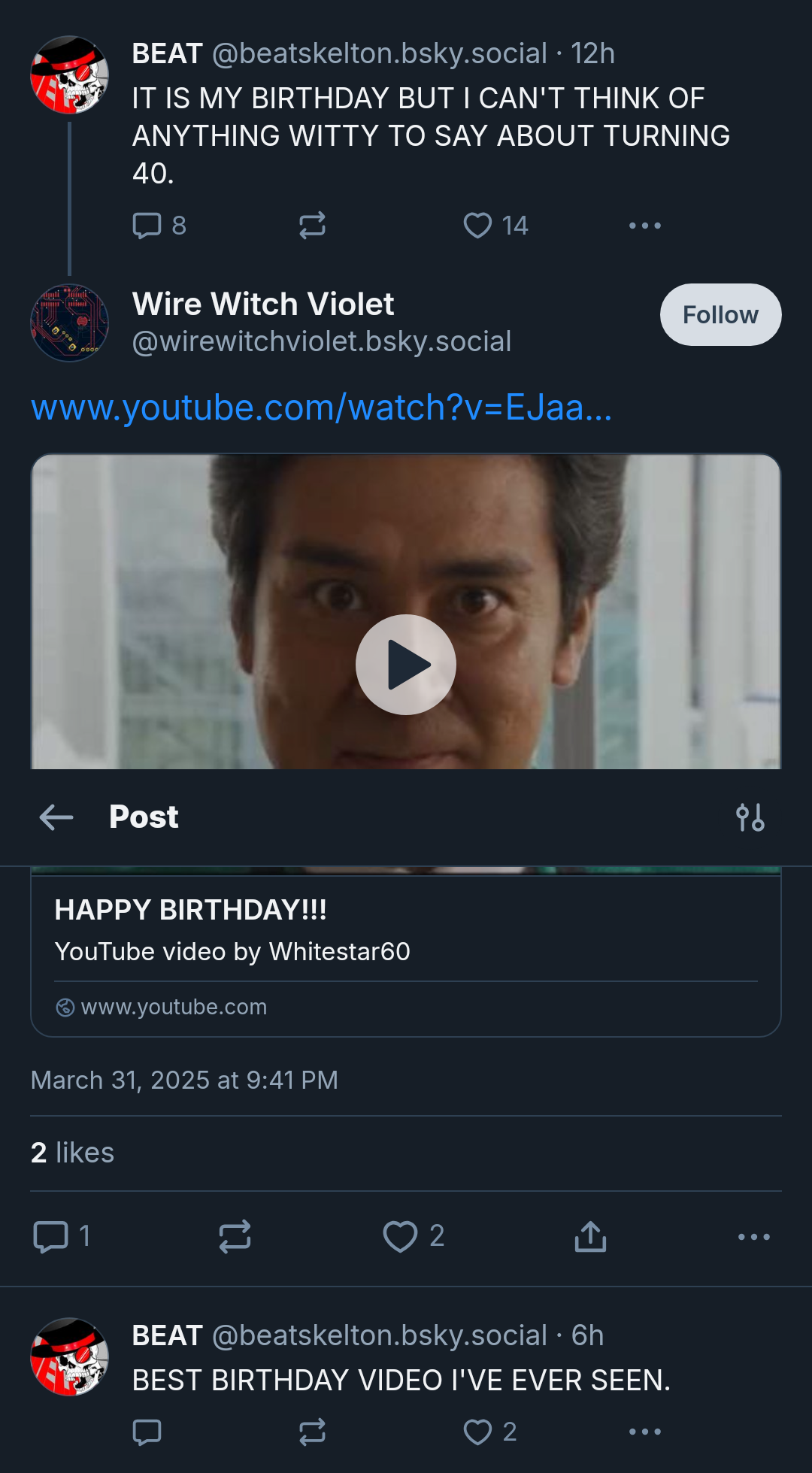The height and width of the screenshot is (1473, 812).
Task: Repost BEAT's BEST BIRTHDAY VIDEO reply
Action: tap(312, 1432)
